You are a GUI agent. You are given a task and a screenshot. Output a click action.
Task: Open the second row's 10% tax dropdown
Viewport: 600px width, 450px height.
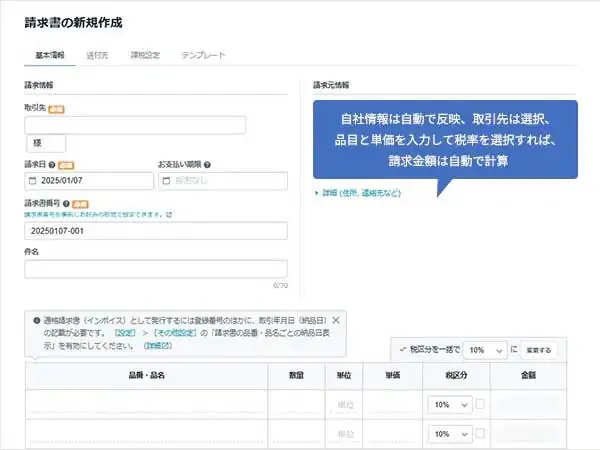click(x=450, y=434)
